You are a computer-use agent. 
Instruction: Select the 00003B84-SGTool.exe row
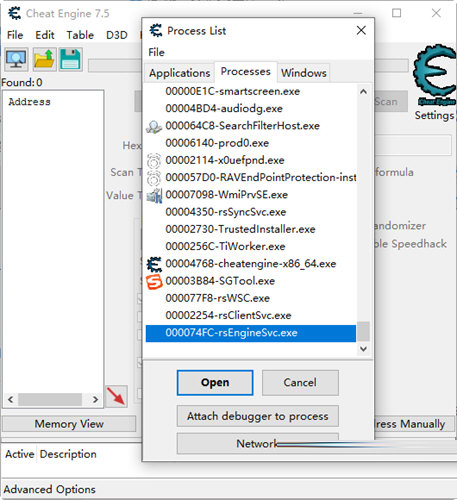tap(251, 281)
